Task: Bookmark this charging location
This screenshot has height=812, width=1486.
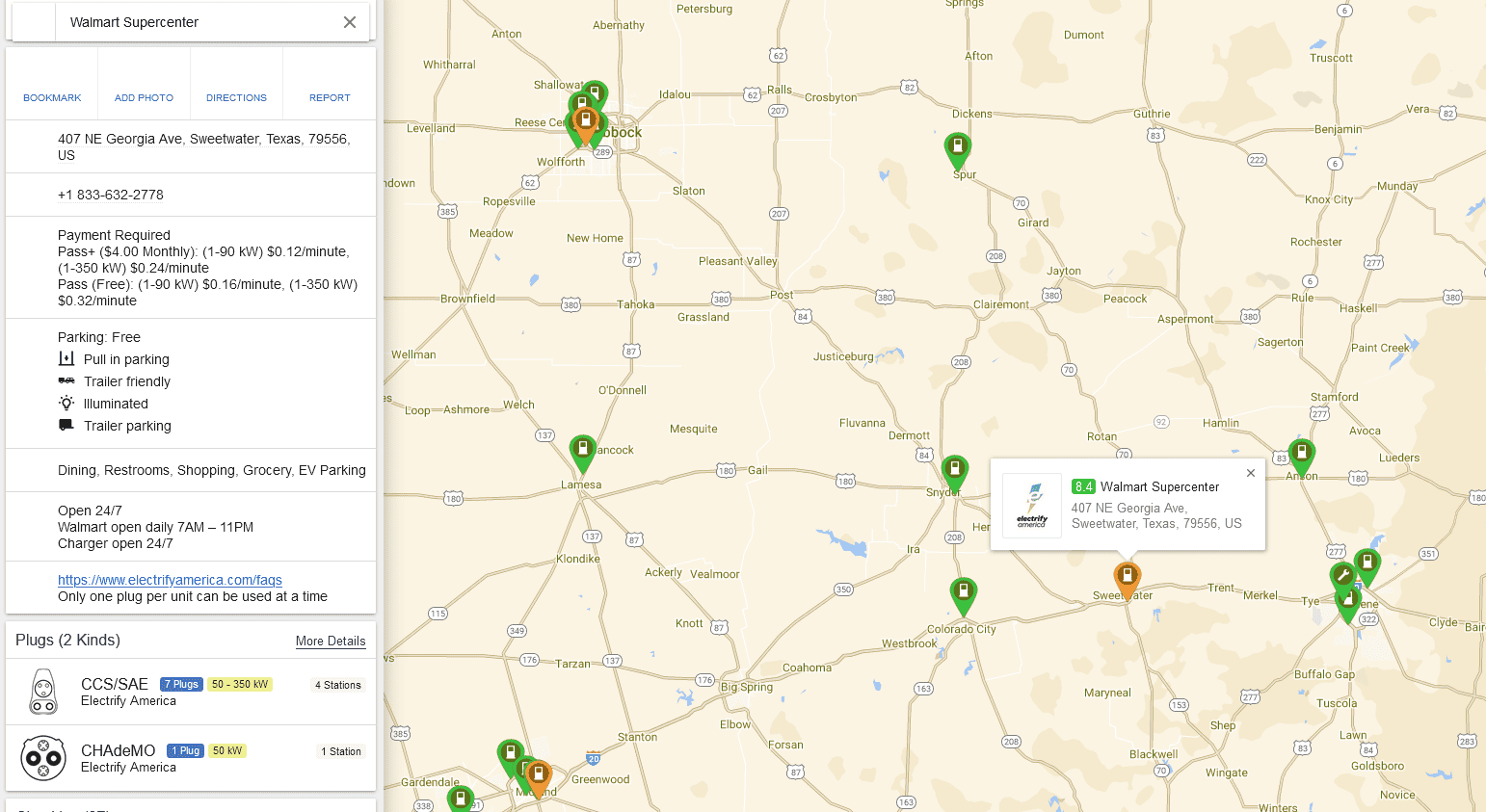Action: pyautogui.click(x=52, y=84)
